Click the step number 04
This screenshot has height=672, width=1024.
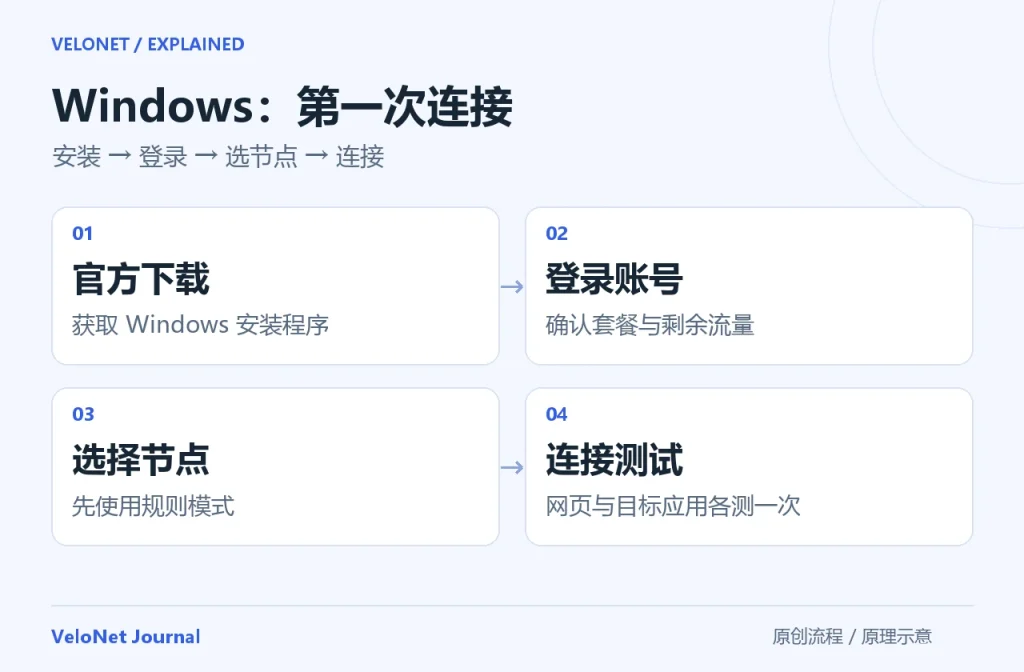[x=556, y=414]
